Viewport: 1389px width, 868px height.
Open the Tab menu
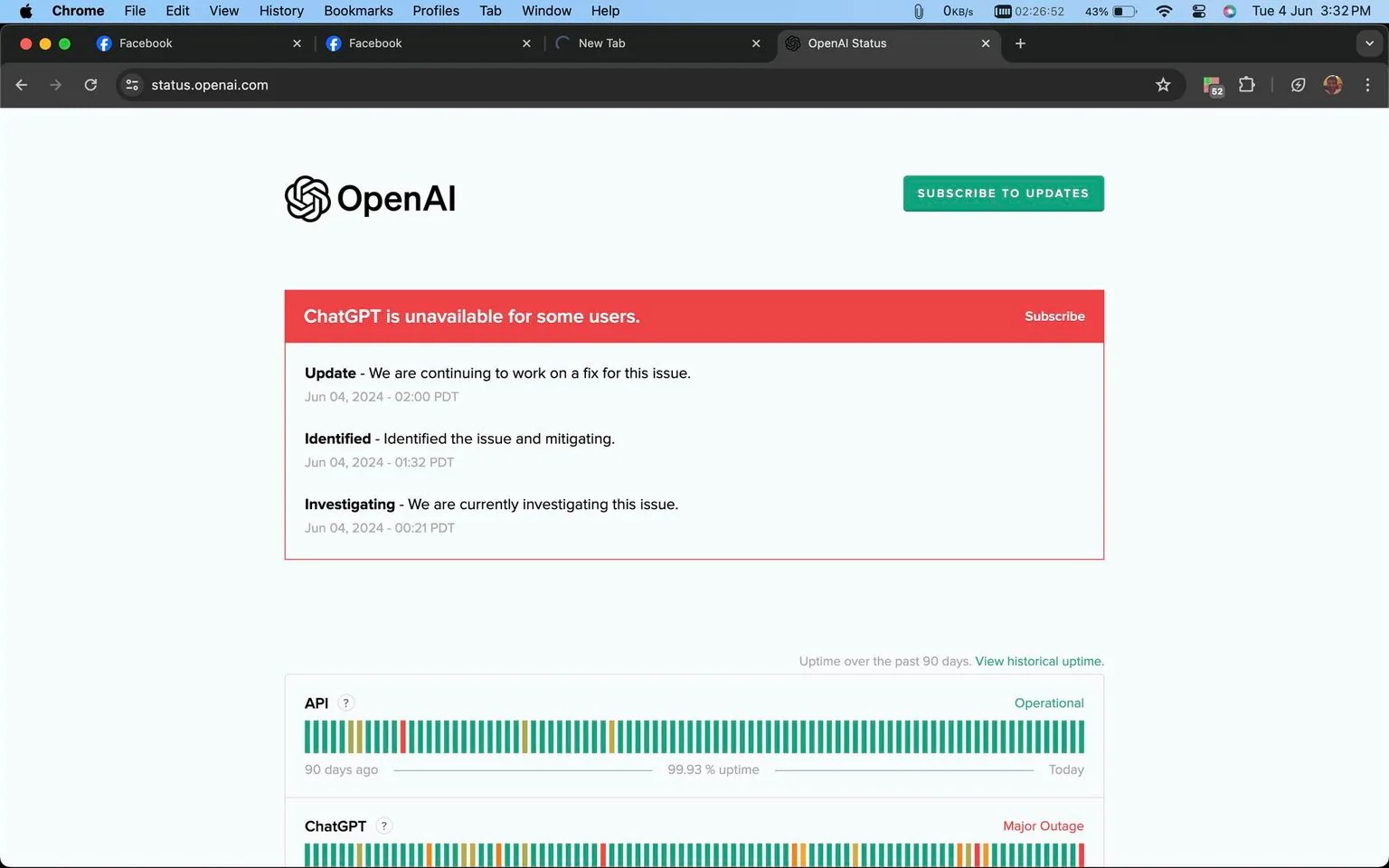490,11
